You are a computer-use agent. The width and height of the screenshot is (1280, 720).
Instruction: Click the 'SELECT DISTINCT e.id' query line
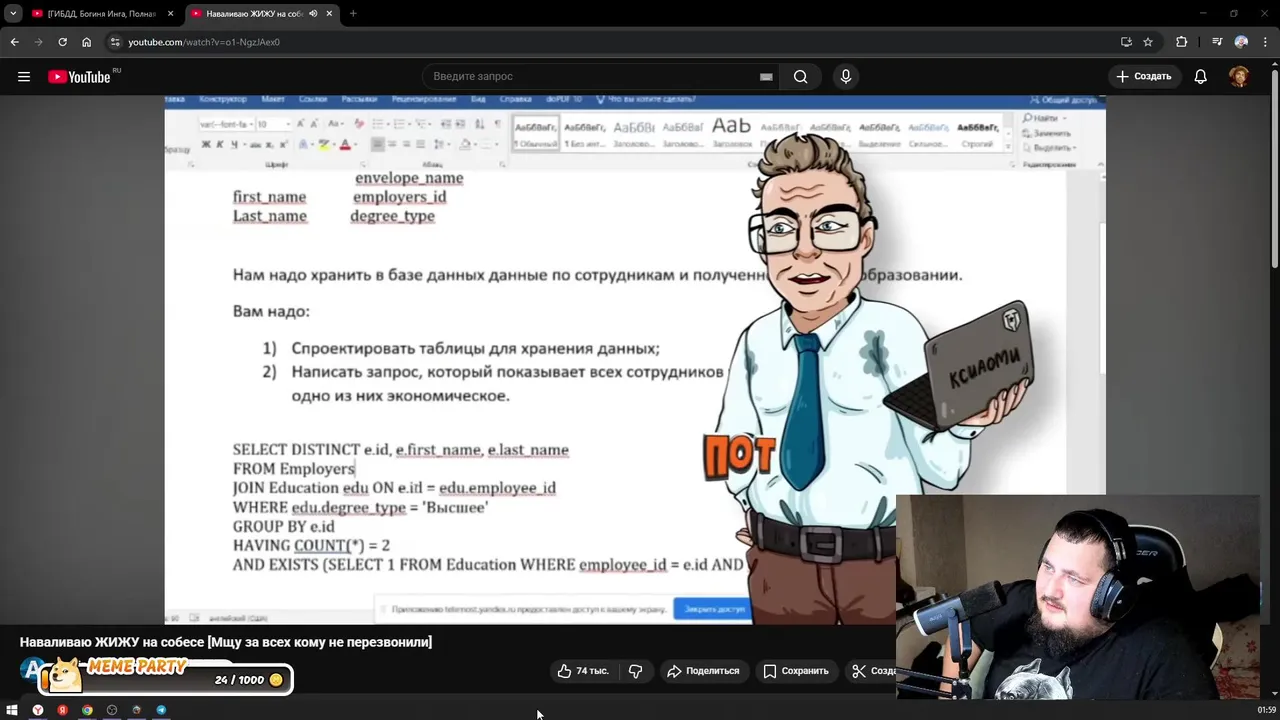(x=401, y=450)
